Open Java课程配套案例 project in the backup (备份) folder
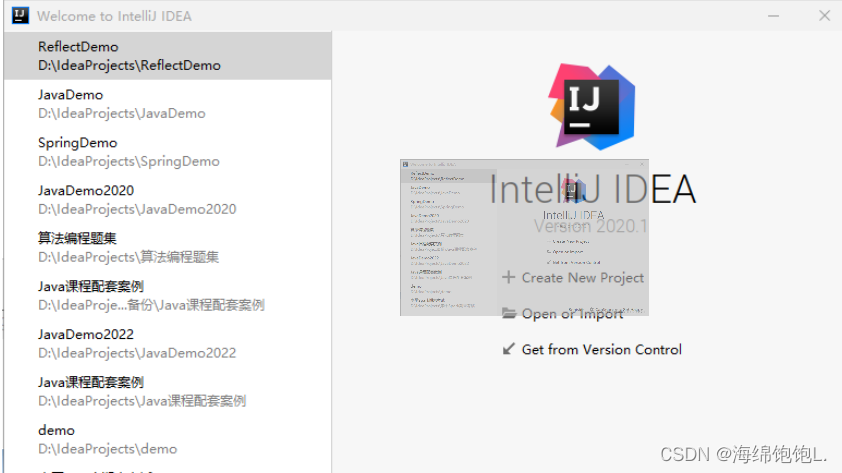Image resolution: width=842 pixels, height=473 pixels. [x=168, y=295]
